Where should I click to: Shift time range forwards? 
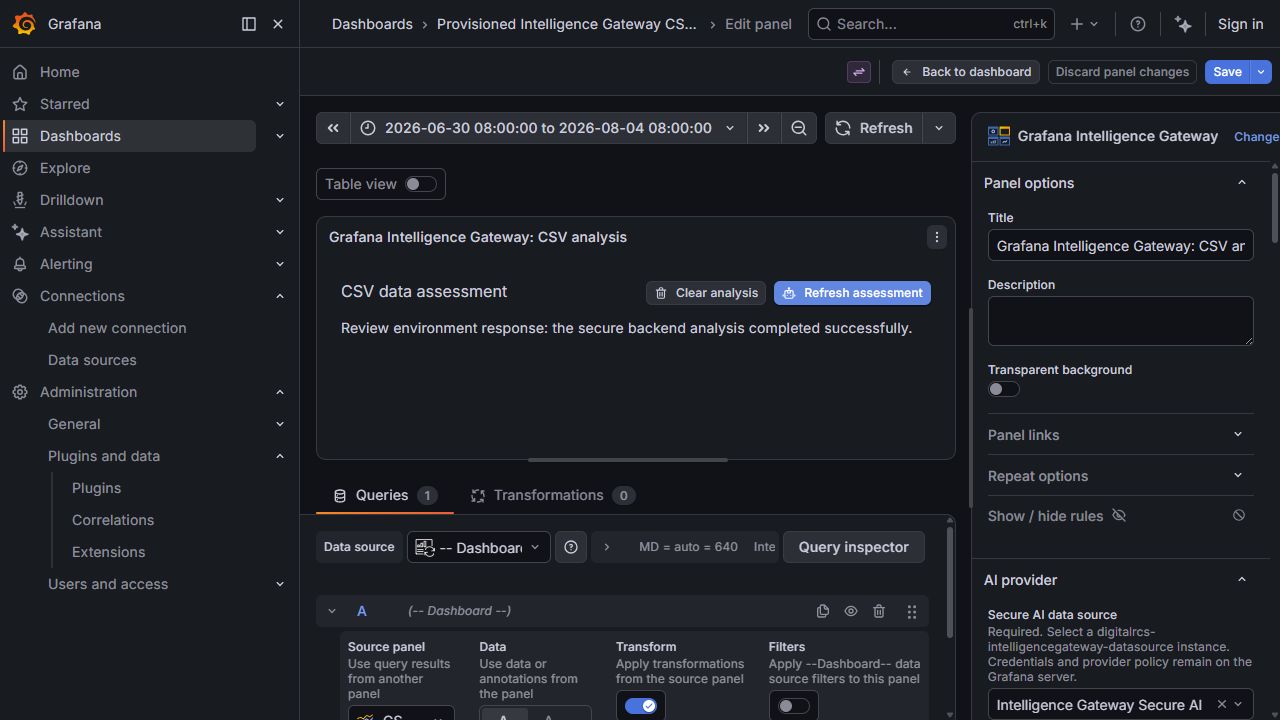tap(764, 128)
